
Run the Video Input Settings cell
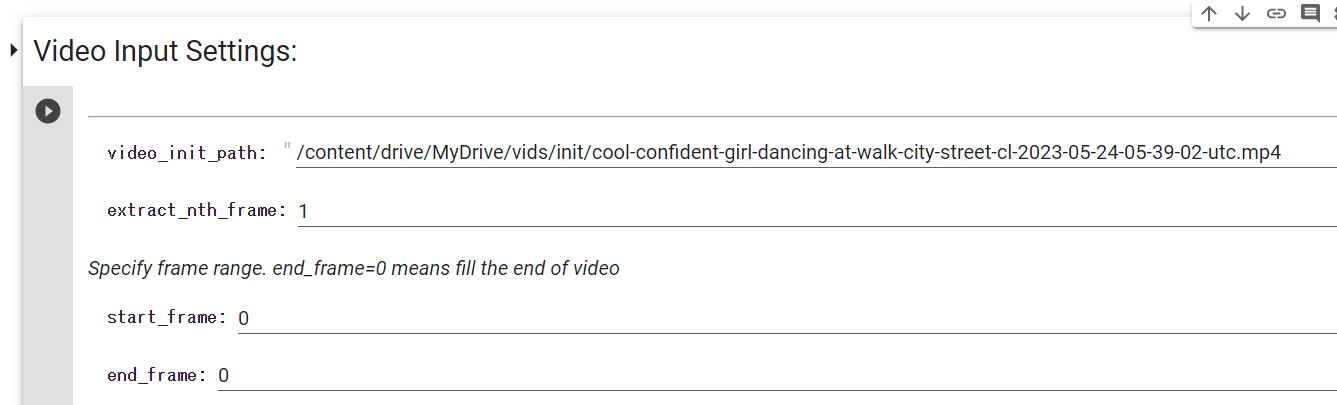point(48,111)
